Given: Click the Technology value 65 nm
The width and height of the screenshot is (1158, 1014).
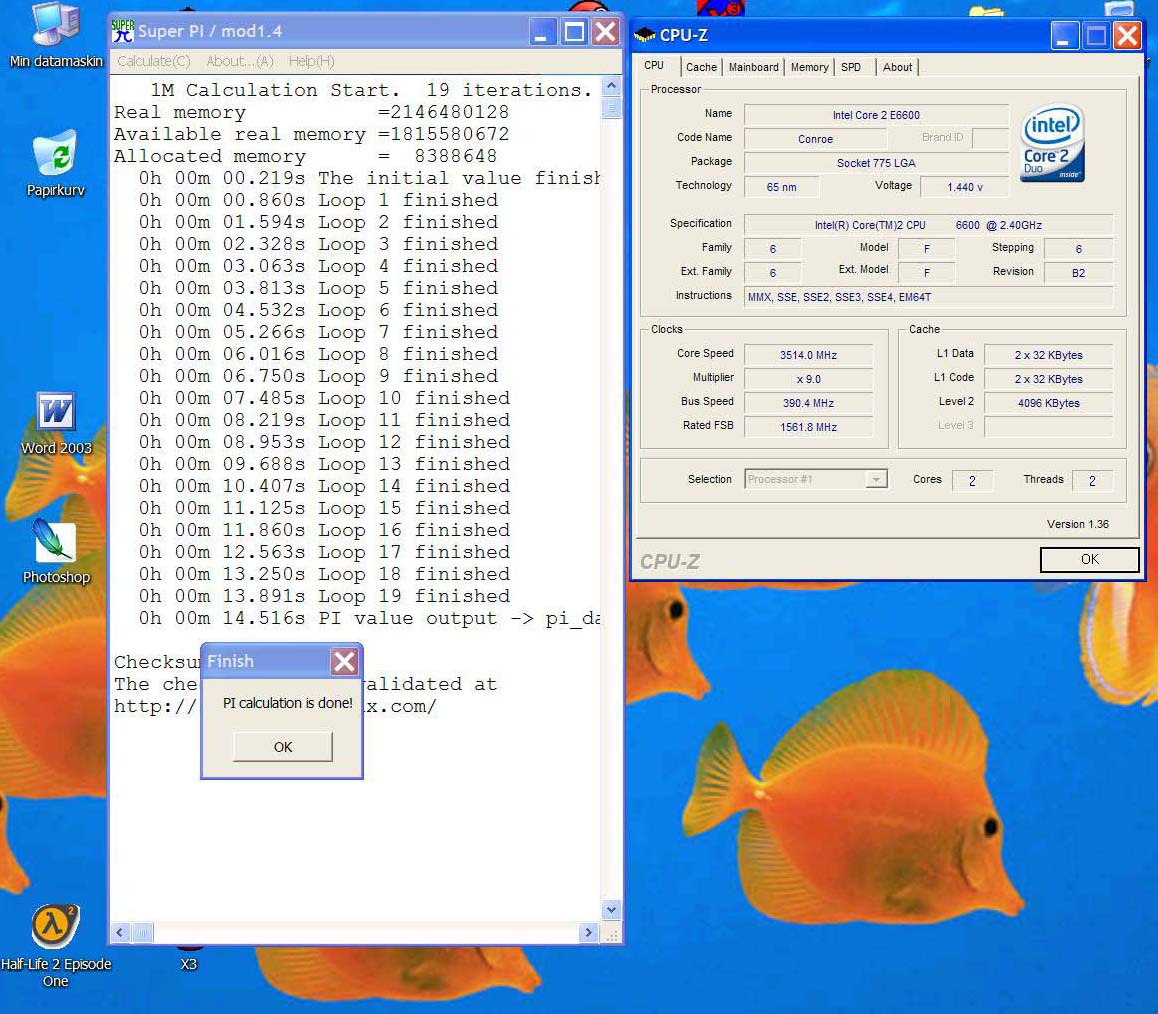Looking at the screenshot, I should pyautogui.click(x=781, y=187).
